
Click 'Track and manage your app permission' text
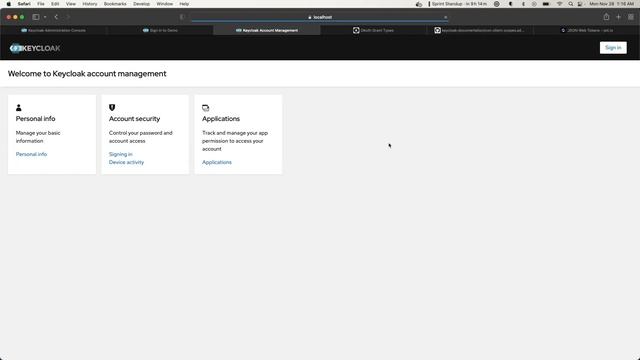click(x=235, y=141)
